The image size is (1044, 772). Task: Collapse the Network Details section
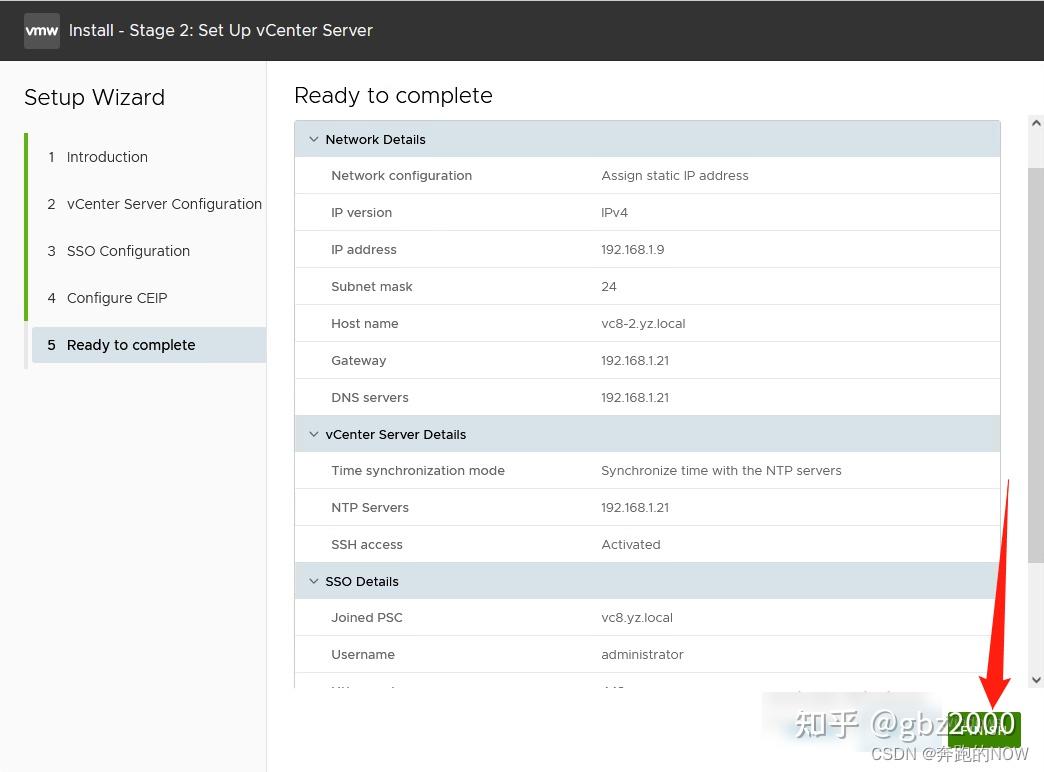[314, 140]
